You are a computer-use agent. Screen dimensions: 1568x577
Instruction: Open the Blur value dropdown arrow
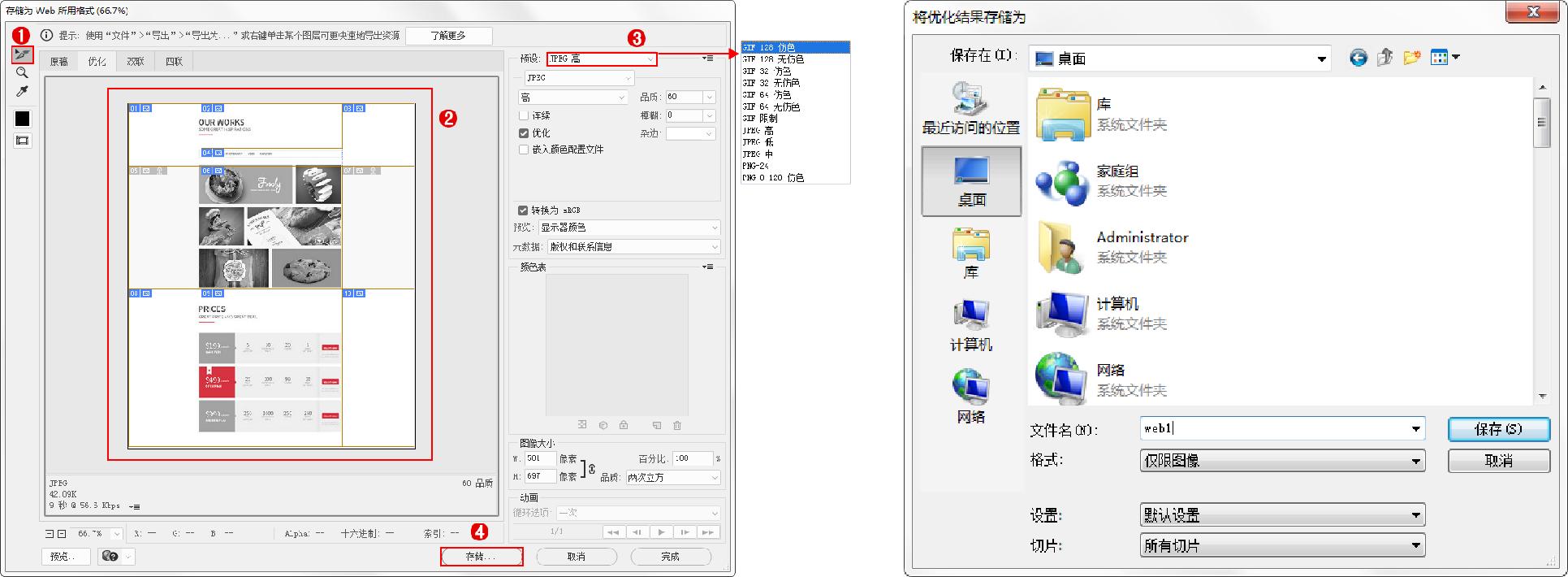[x=710, y=115]
